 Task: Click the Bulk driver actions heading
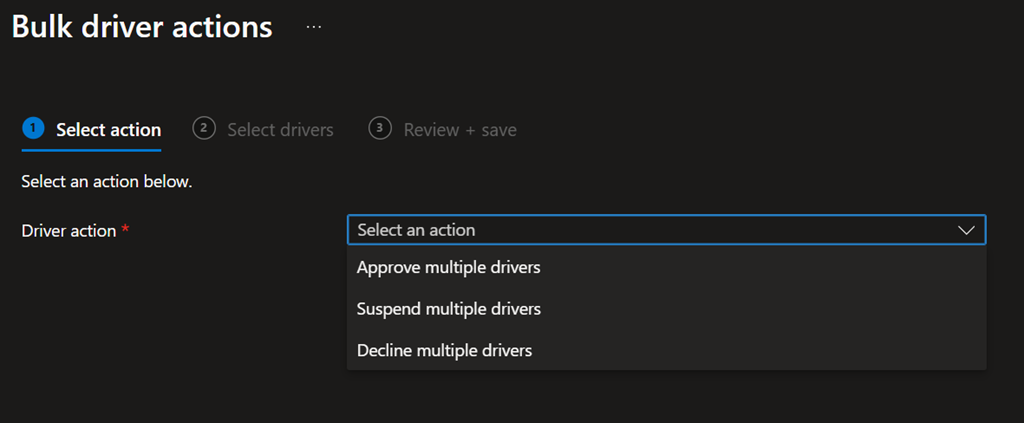pyautogui.click(x=142, y=27)
